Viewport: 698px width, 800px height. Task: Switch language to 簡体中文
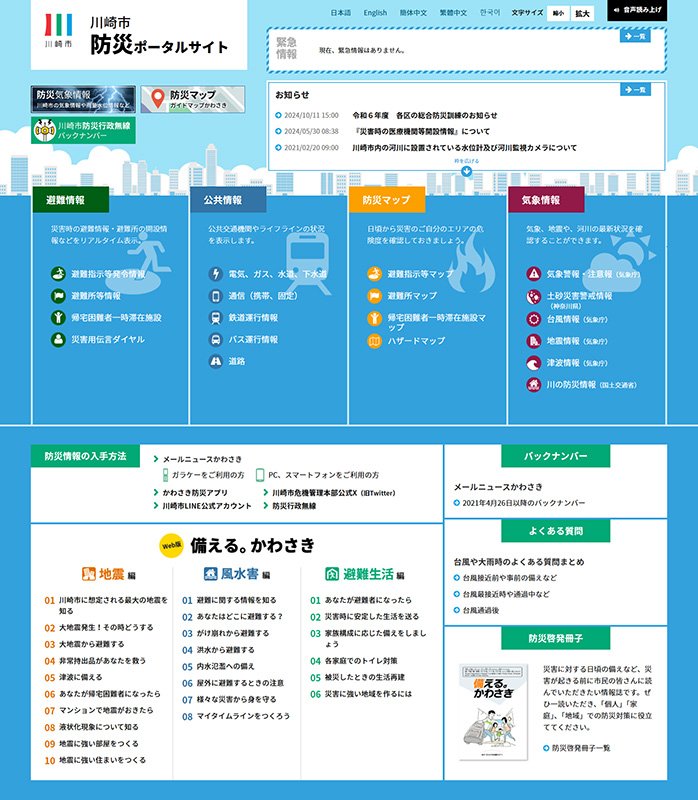[x=413, y=13]
